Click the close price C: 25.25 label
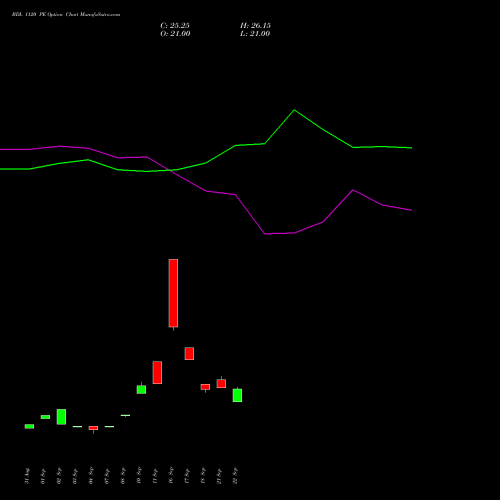The width and height of the screenshot is (500, 500). pyautogui.click(x=175, y=26)
